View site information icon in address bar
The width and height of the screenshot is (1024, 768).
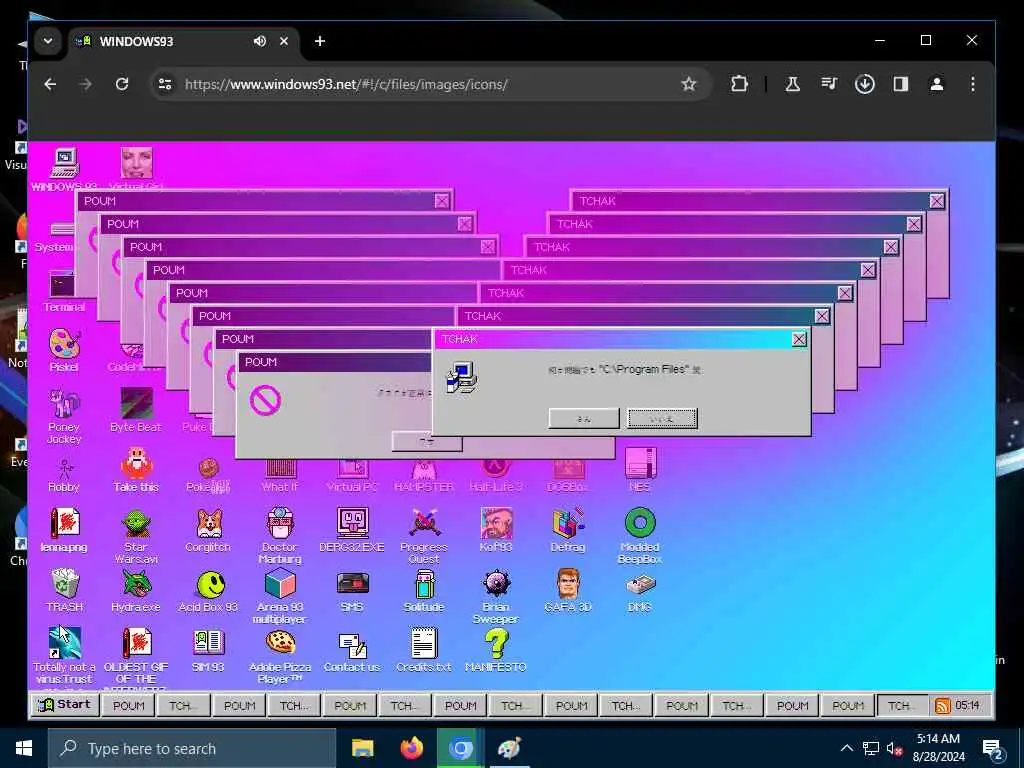click(165, 84)
